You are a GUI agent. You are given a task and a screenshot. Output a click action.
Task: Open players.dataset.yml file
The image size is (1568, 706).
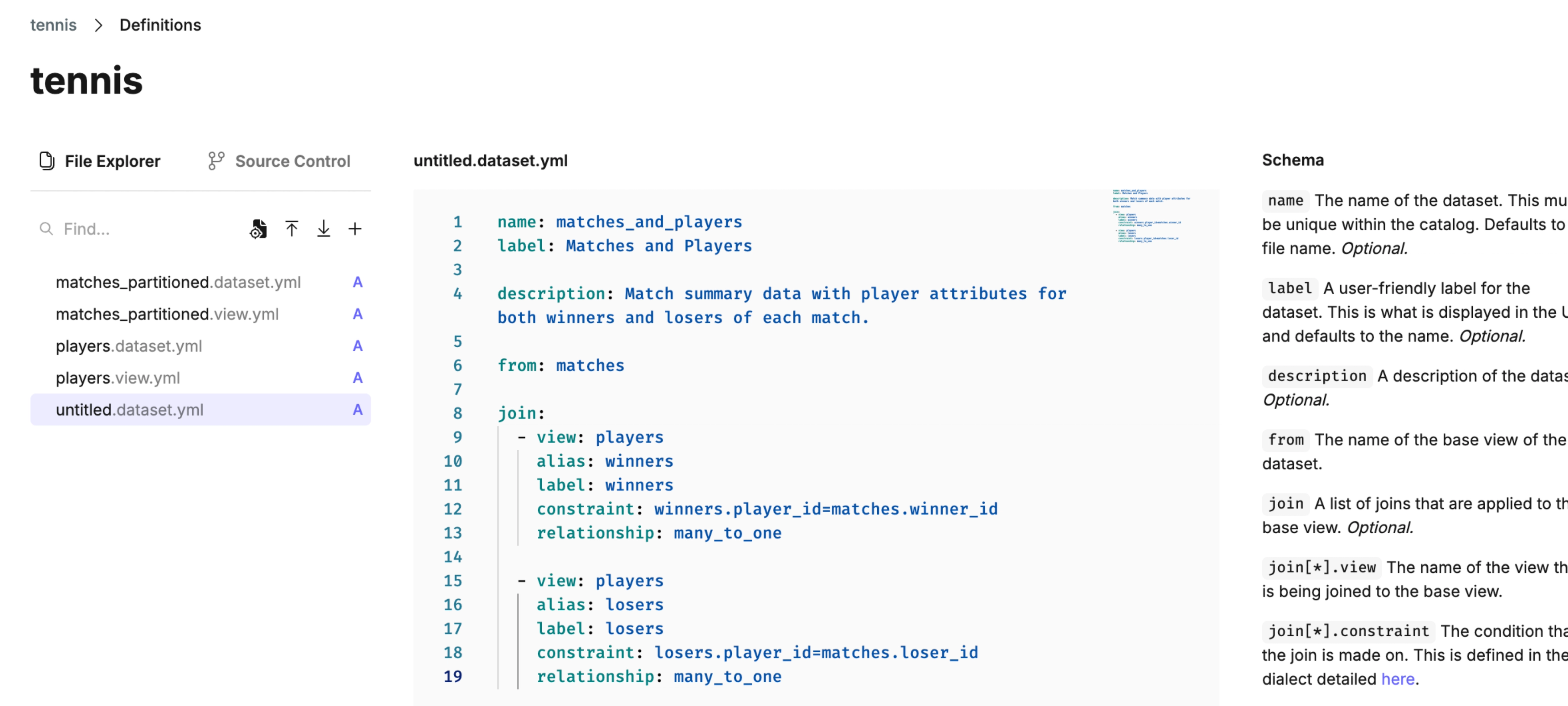pos(129,346)
